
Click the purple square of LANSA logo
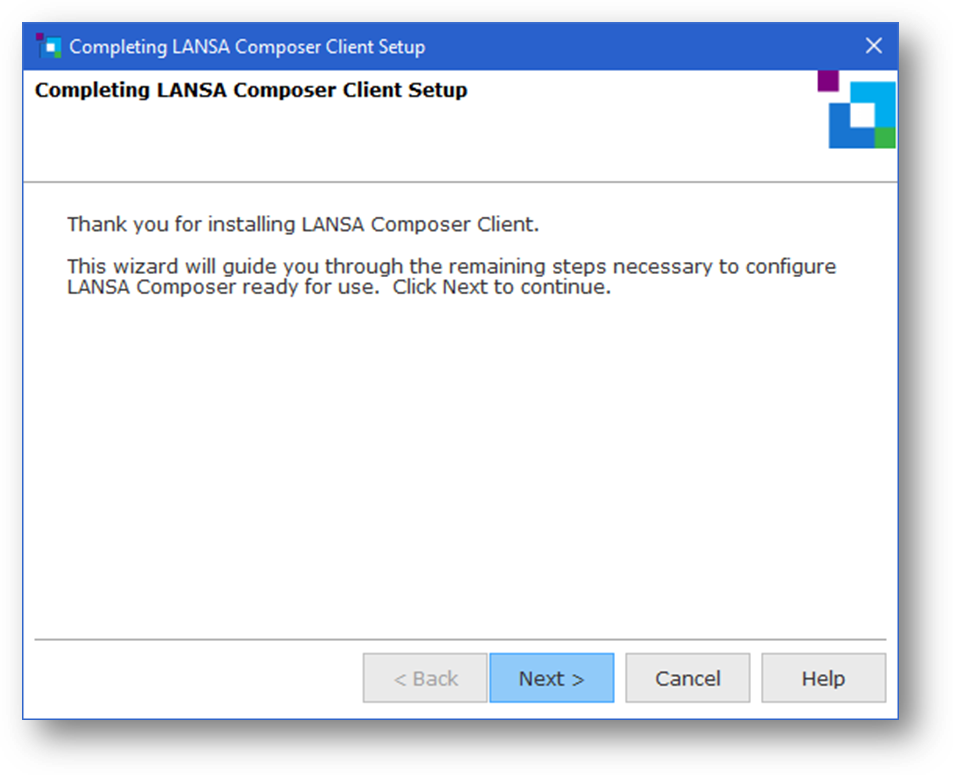pos(828,80)
